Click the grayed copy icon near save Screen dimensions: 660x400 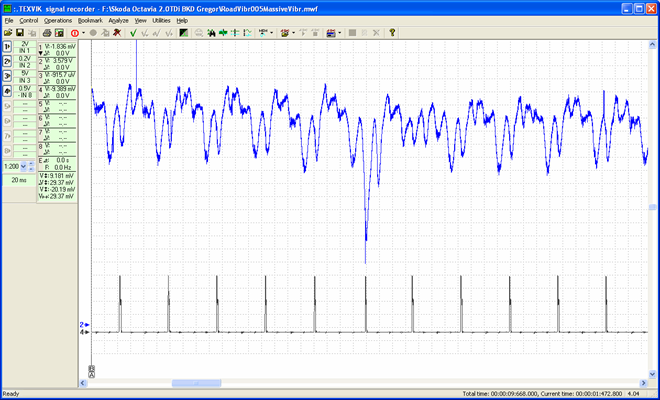tap(32, 33)
